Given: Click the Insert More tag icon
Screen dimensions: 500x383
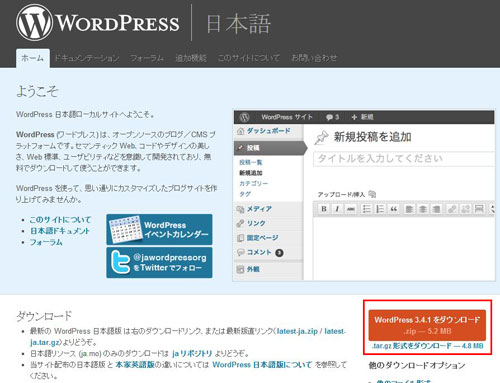Looking at the screenshot, I should pos(479,209).
